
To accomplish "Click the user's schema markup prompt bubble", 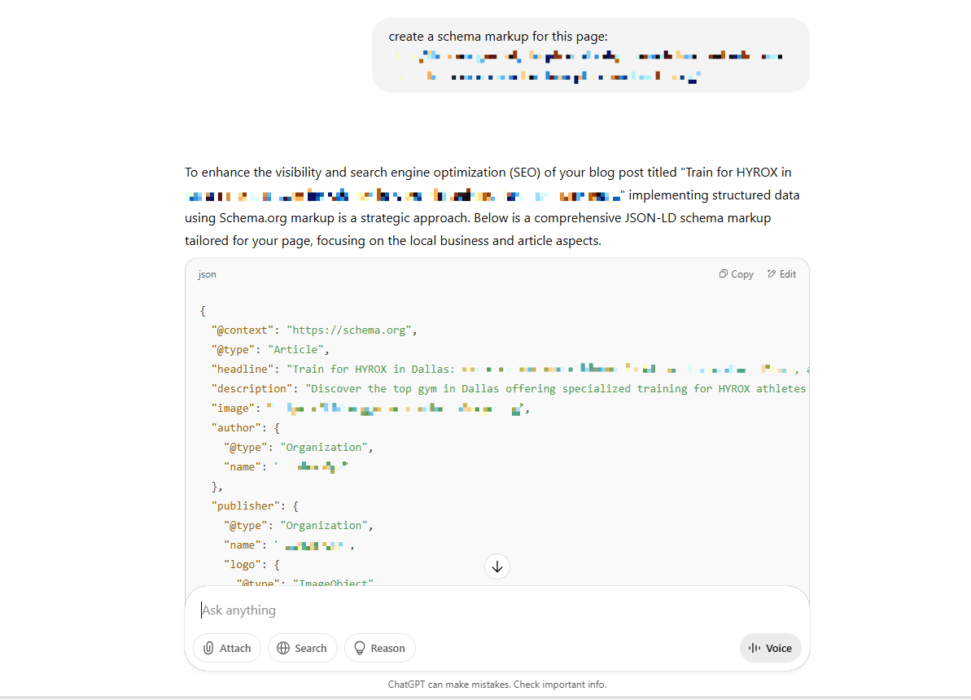I will (x=589, y=54).
